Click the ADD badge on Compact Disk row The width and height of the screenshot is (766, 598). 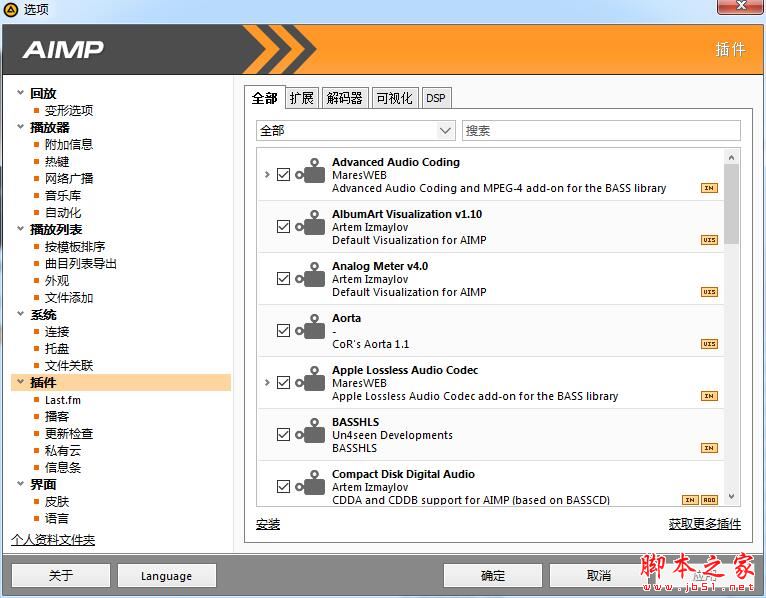coord(709,500)
